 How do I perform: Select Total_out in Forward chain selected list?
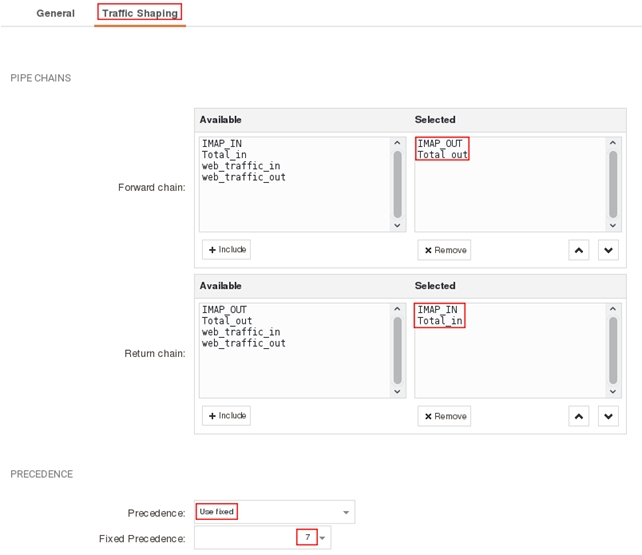442,155
